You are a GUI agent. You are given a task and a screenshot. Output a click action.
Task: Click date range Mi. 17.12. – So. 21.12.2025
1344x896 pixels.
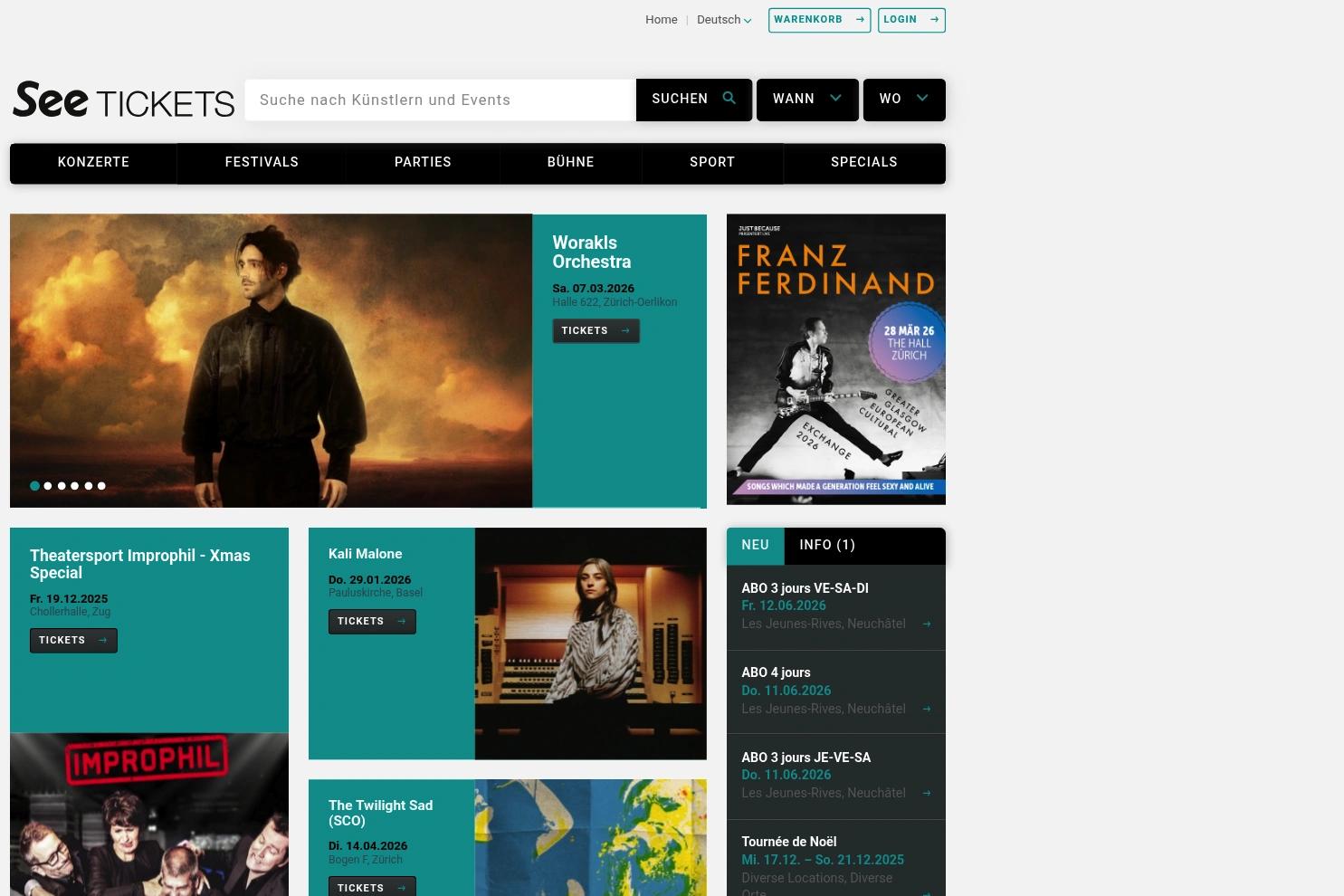(823, 860)
